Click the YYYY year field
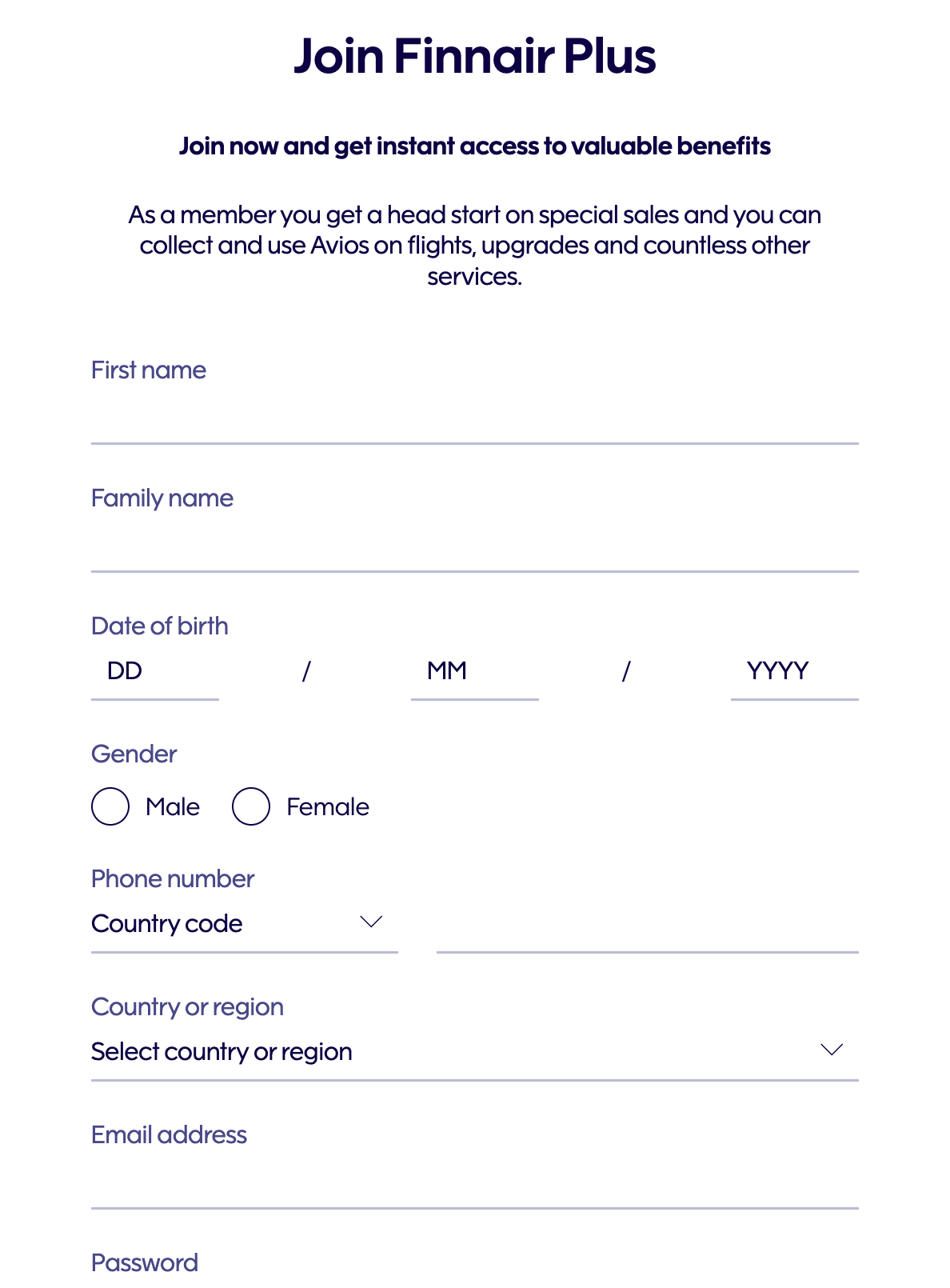Viewport: 950px width, 1288px height. pyautogui.click(x=794, y=672)
